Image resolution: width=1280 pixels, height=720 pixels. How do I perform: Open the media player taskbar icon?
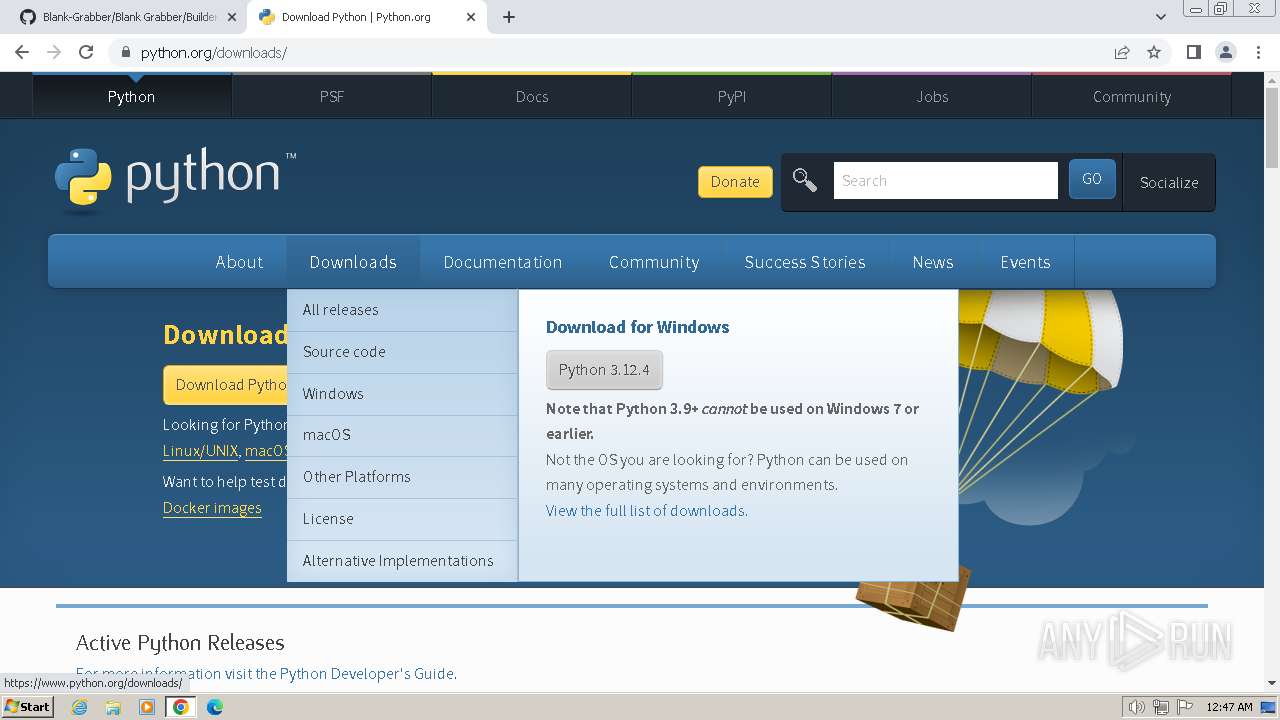[x=147, y=707]
